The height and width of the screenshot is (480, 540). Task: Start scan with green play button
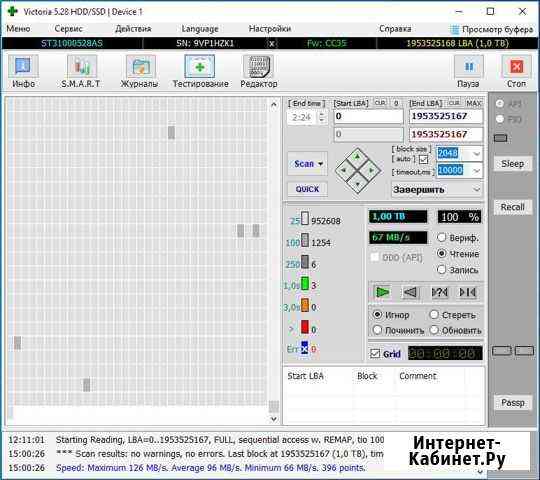[x=382, y=293]
